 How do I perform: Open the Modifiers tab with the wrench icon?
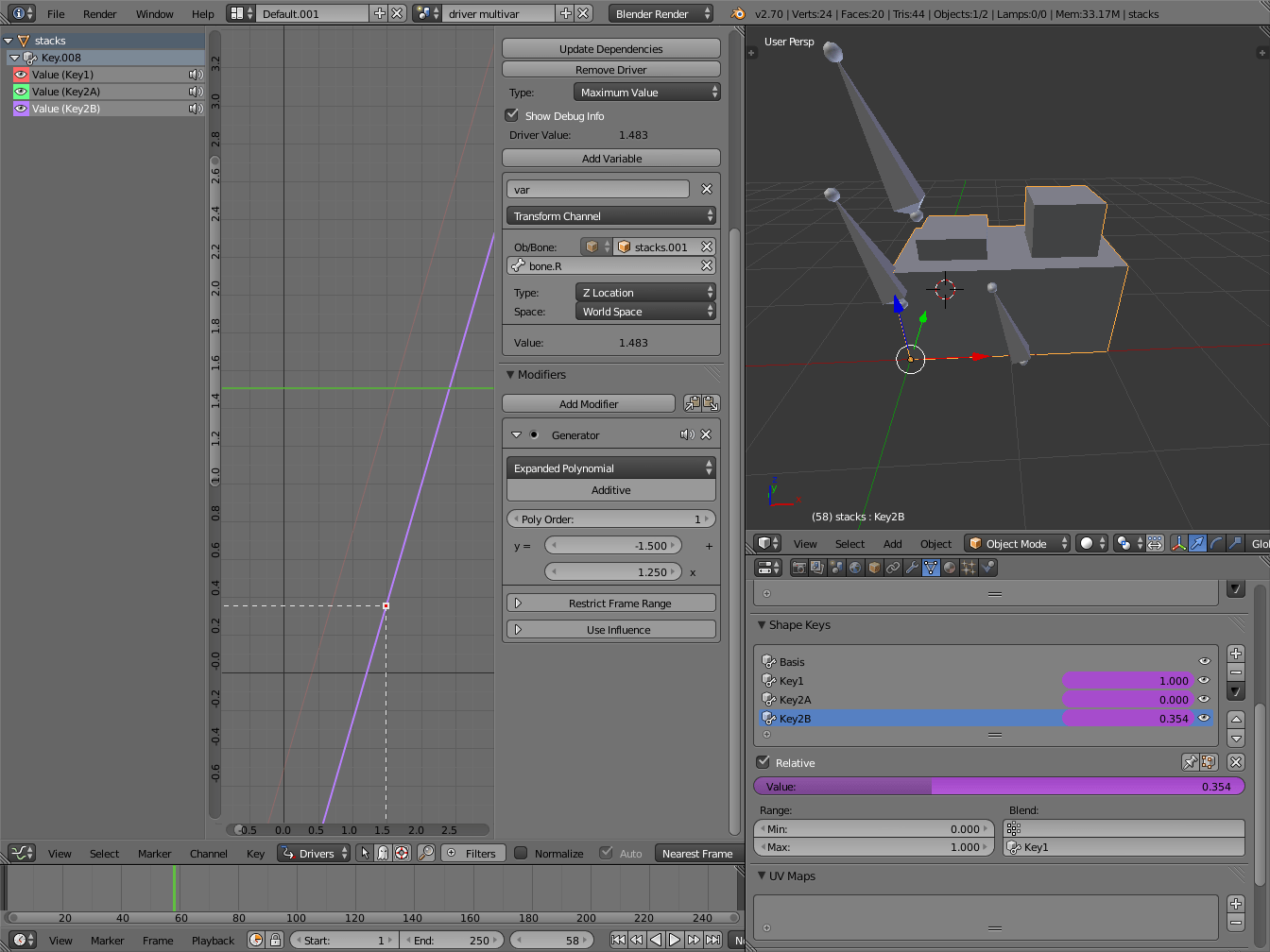(x=912, y=567)
